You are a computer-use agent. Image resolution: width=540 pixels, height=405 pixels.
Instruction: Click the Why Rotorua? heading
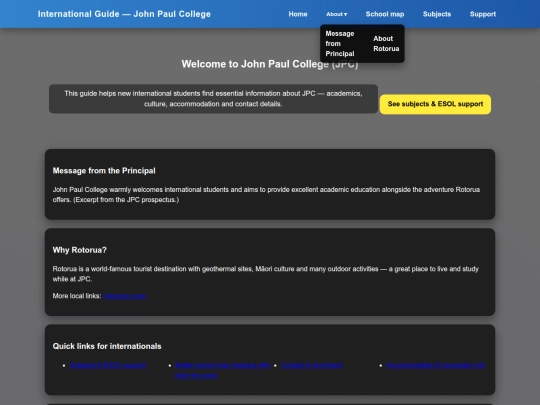pos(80,250)
